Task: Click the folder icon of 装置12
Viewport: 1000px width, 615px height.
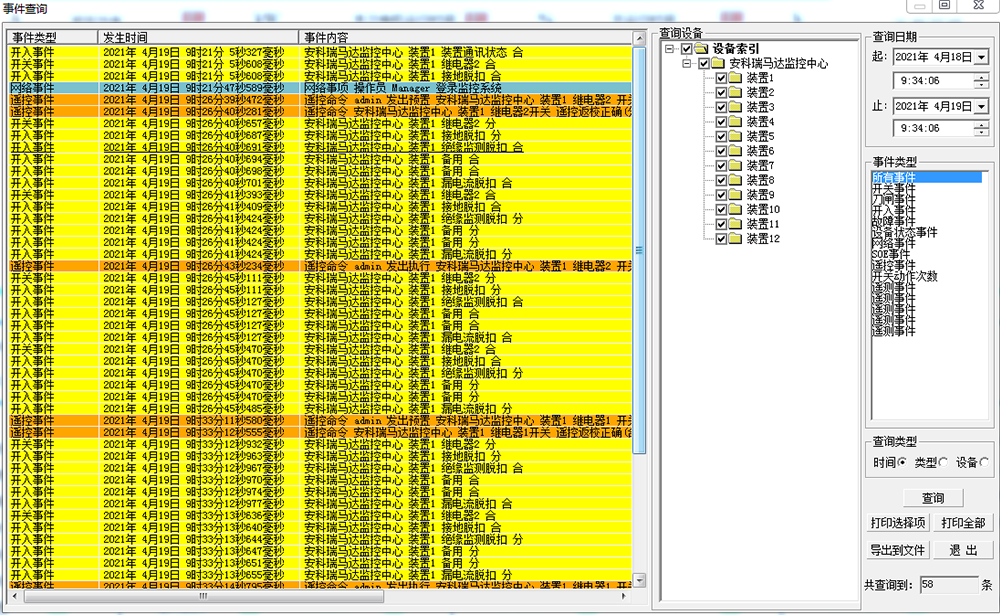Action: point(735,239)
